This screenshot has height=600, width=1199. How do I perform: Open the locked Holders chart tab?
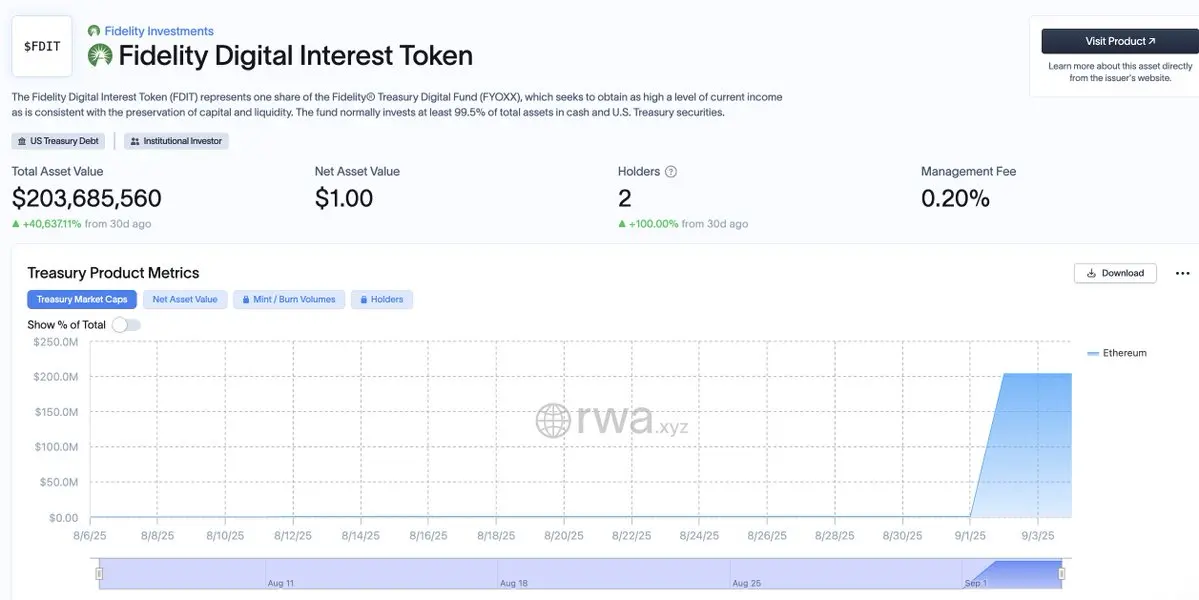tap(382, 300)
